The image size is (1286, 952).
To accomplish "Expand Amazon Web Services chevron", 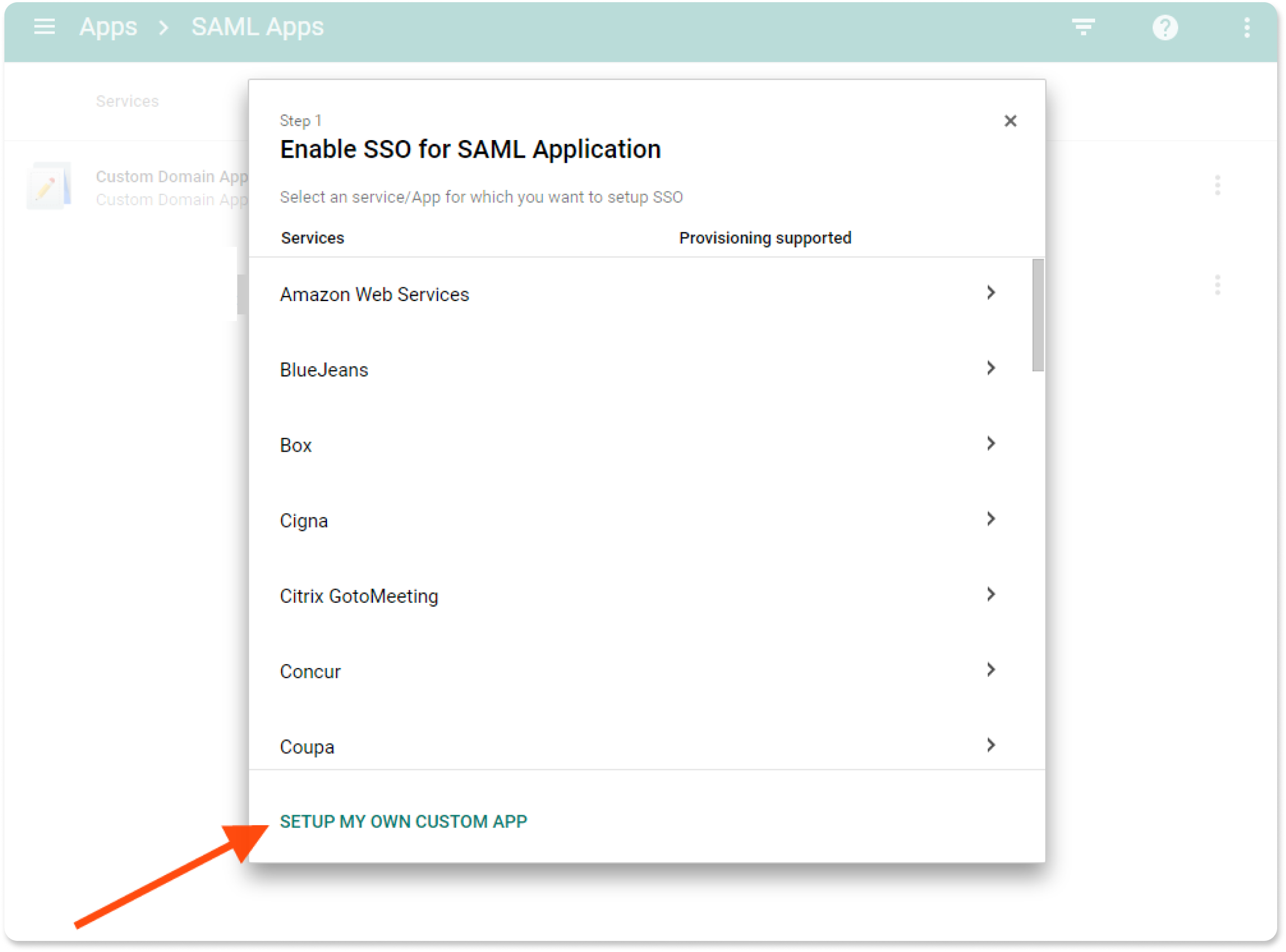I will [991, 293].
